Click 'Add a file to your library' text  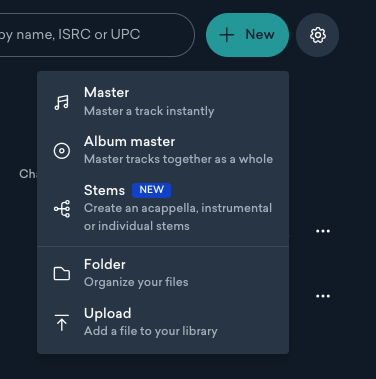151,331
